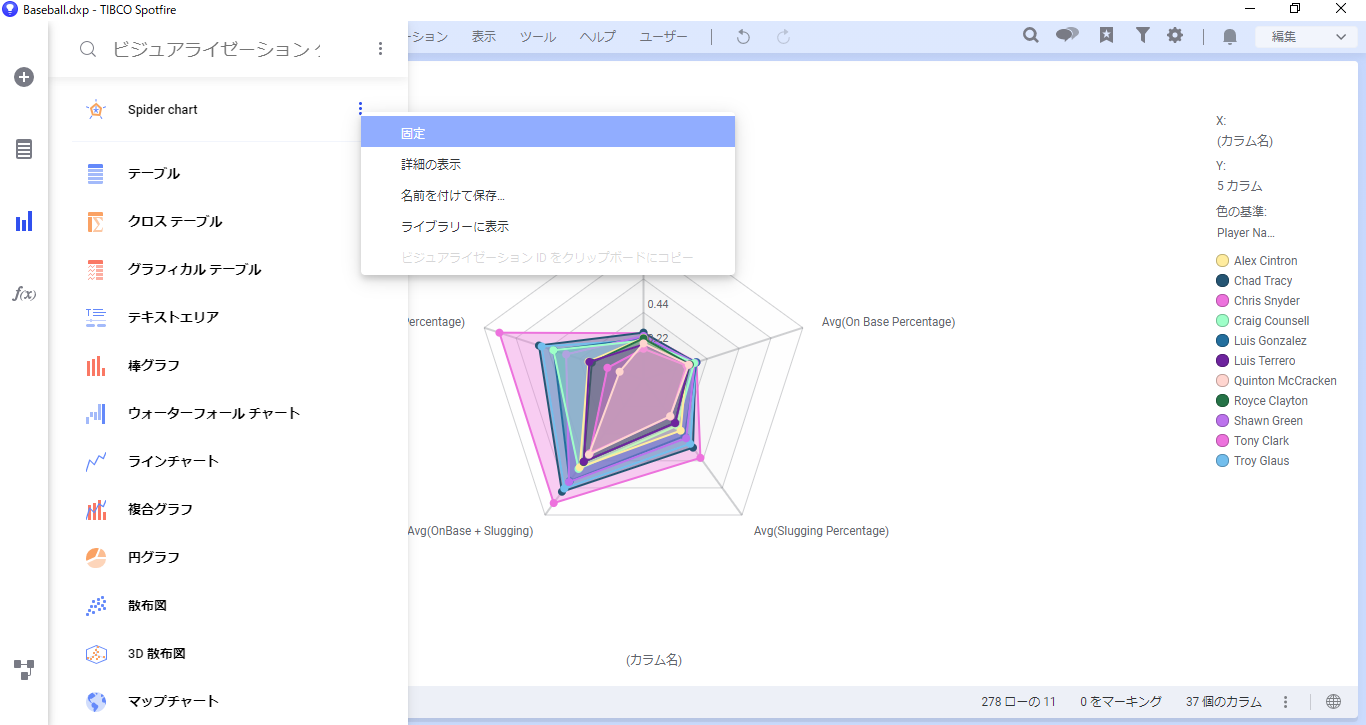
Task: Select the ラインチャート icon
Action: (96, 462)
